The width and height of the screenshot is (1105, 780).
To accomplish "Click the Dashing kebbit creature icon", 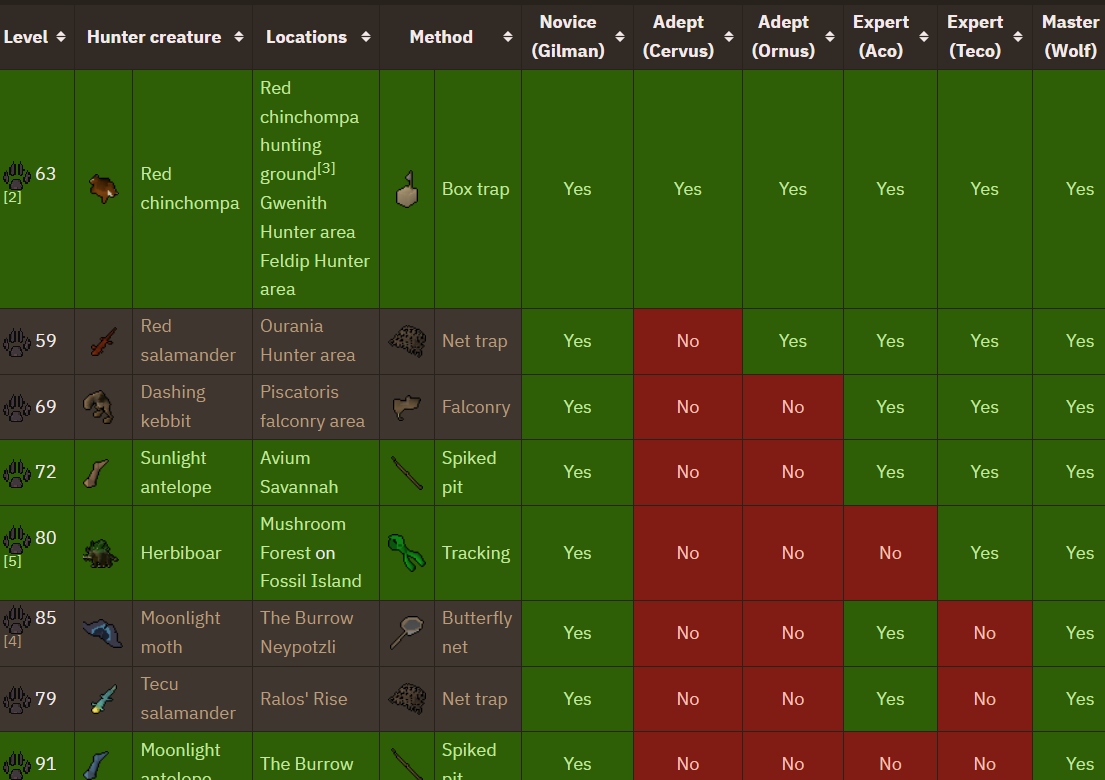I will click(99, 407).
